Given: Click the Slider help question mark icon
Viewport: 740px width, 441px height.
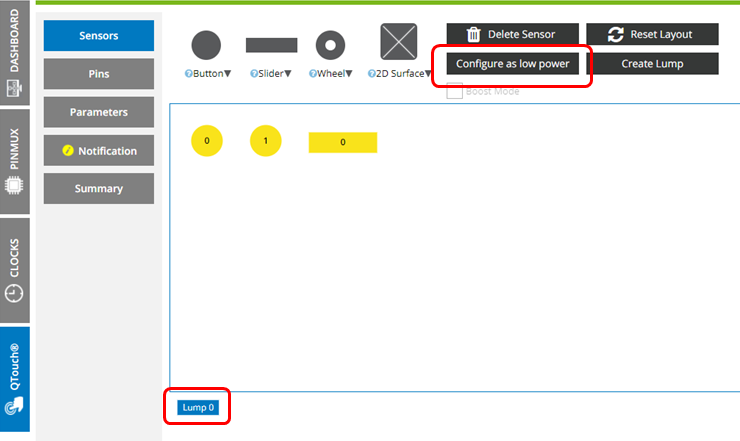Looking at the screenshot, I should [x=253, y=73].
